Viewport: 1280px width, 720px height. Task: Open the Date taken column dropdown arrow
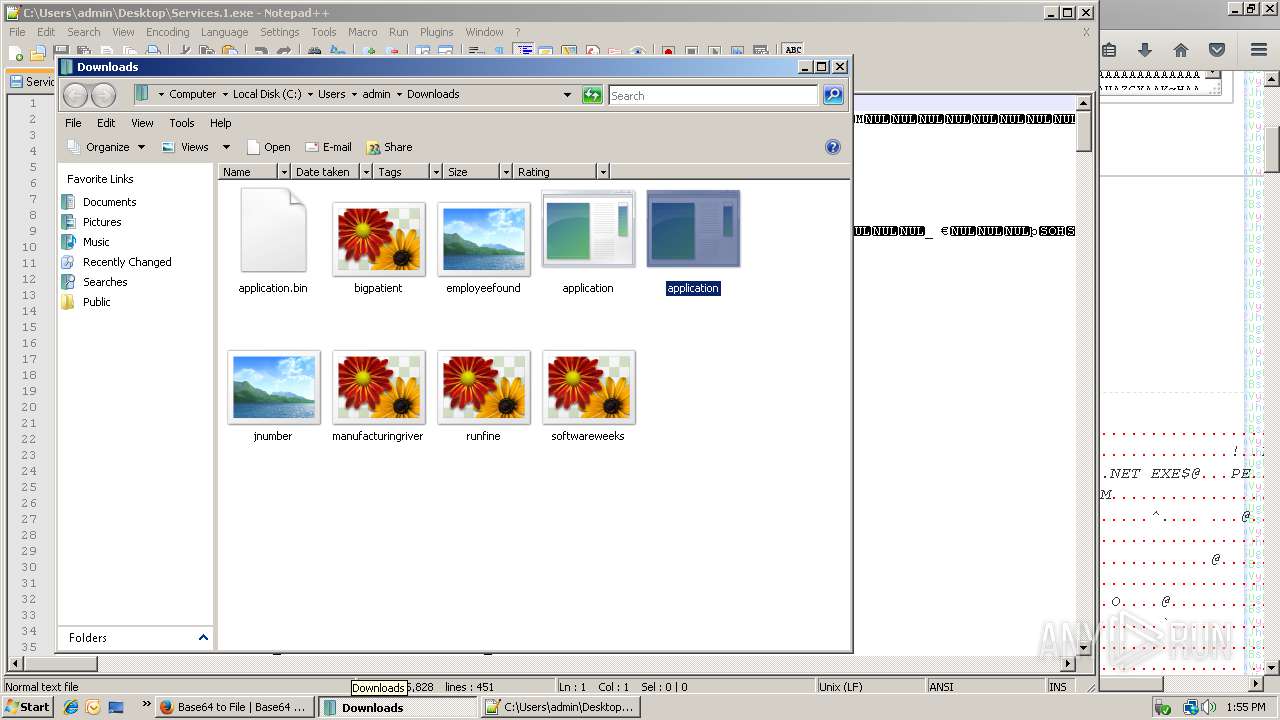click(x=366, y=172)
